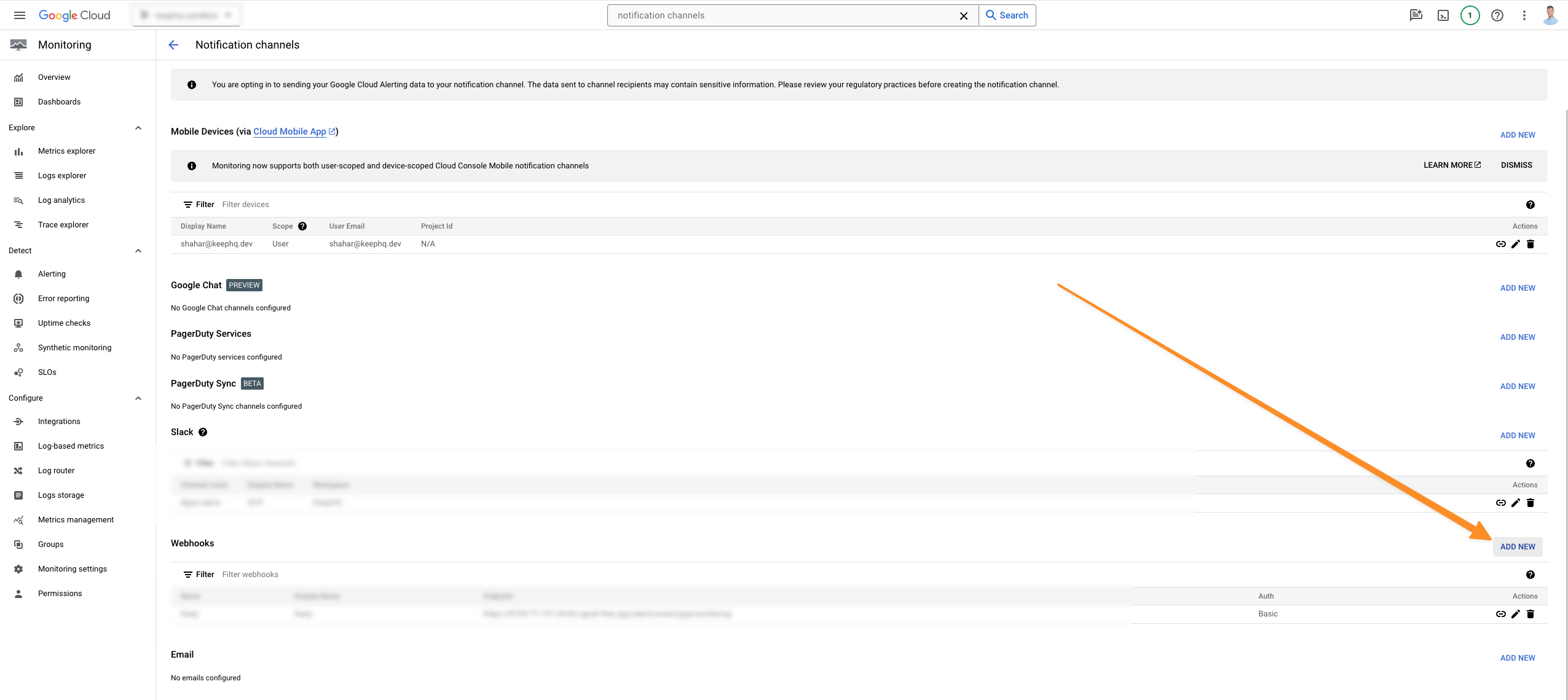1568x700 pixels.
Task: Open Dashboards in the sidebar
Action: pyautogui.click(x=59, y=102)
